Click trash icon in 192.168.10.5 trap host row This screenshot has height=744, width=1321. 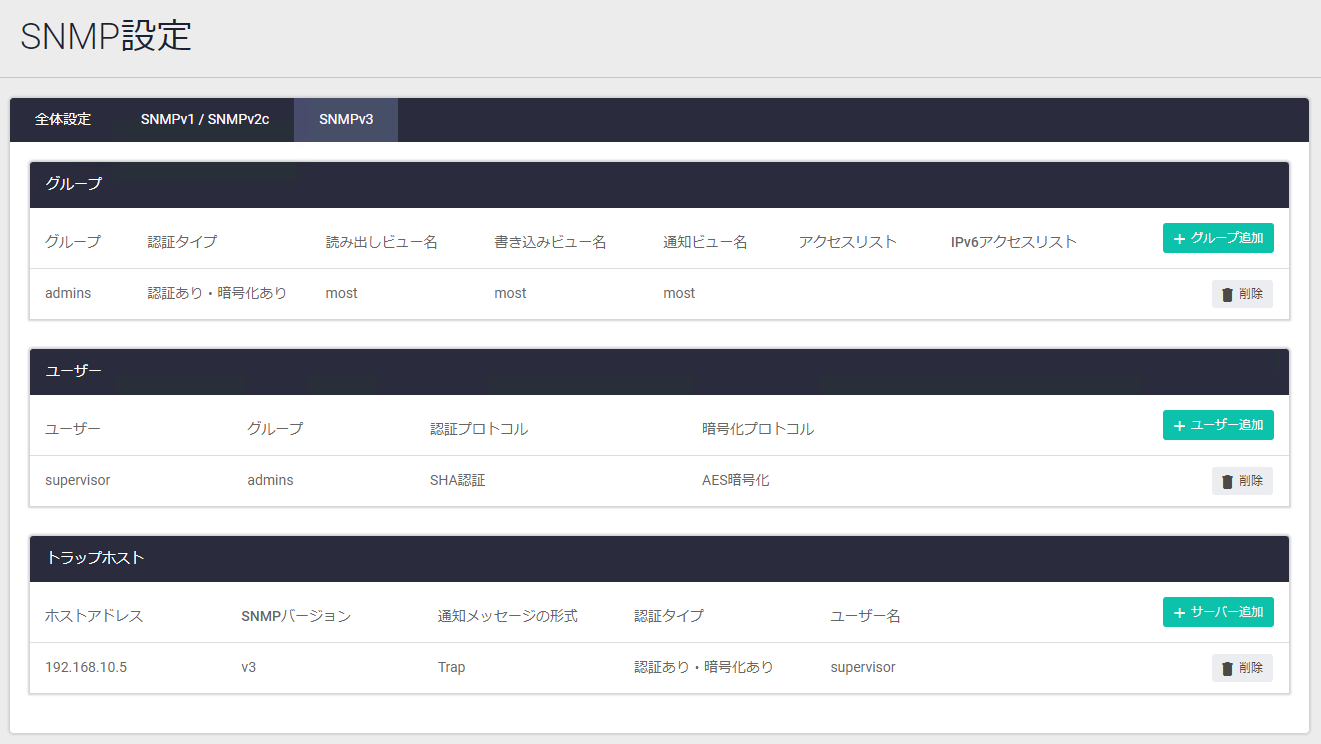click(1227, 668)
